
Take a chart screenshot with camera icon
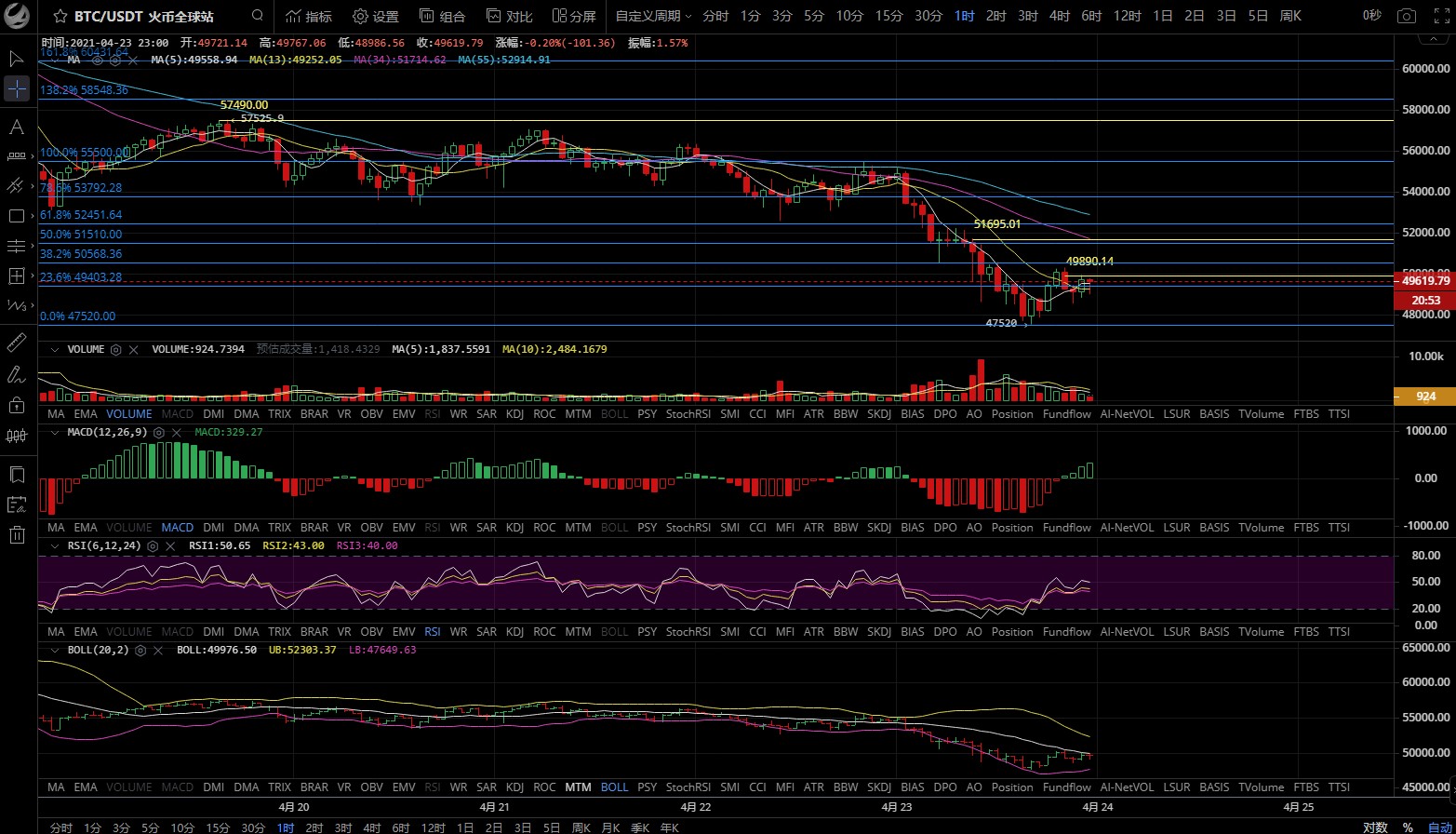click(1408, 16)
